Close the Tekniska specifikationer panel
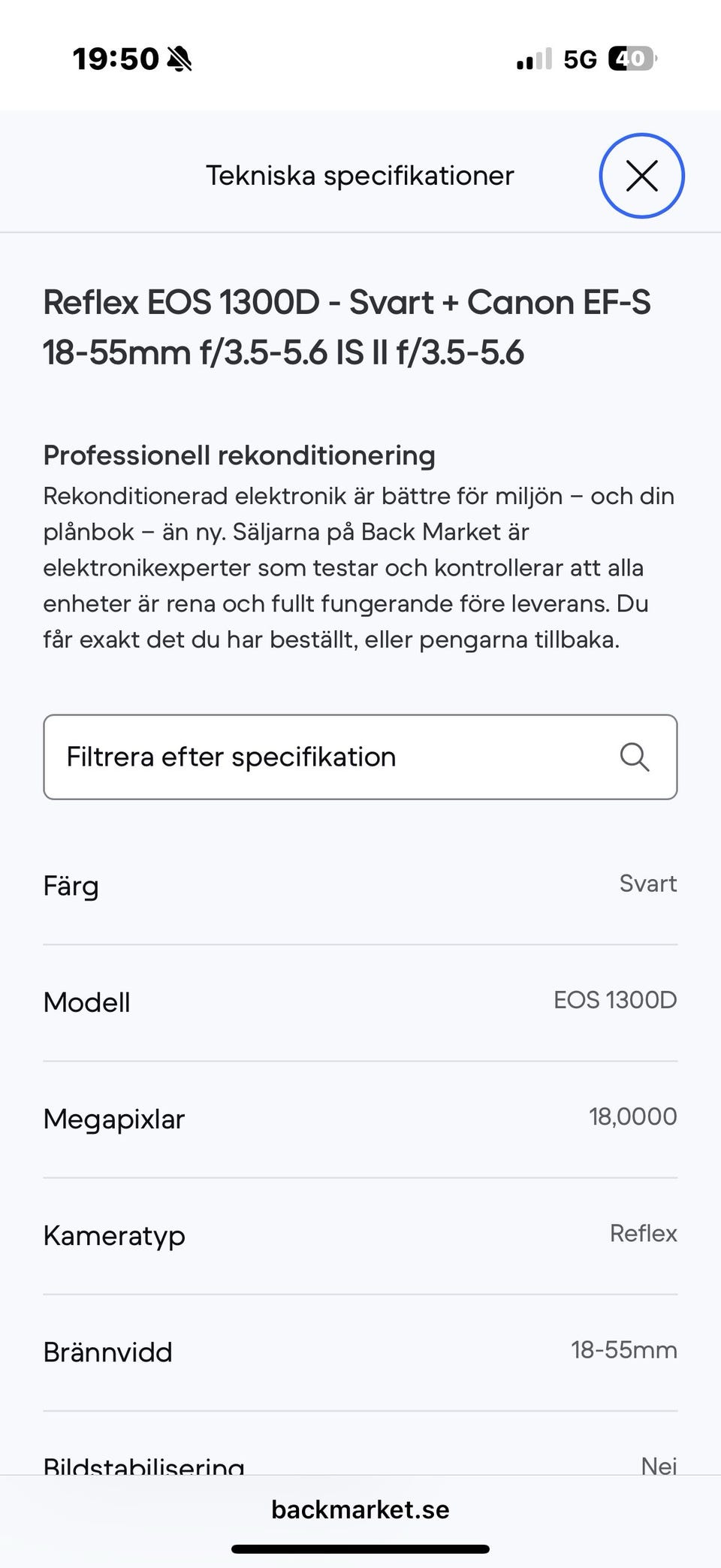Viewport: 721px width, 1568px height. coord(641,176)
